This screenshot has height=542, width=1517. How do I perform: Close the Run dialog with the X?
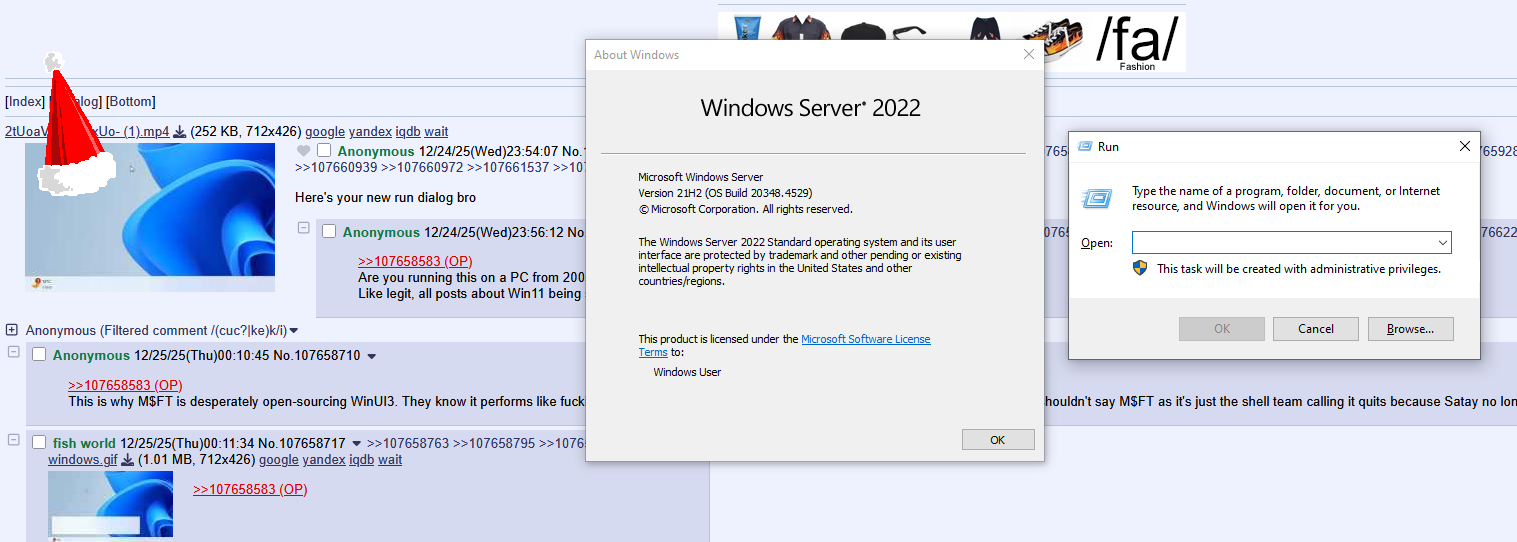click(x=1464, y=146)
